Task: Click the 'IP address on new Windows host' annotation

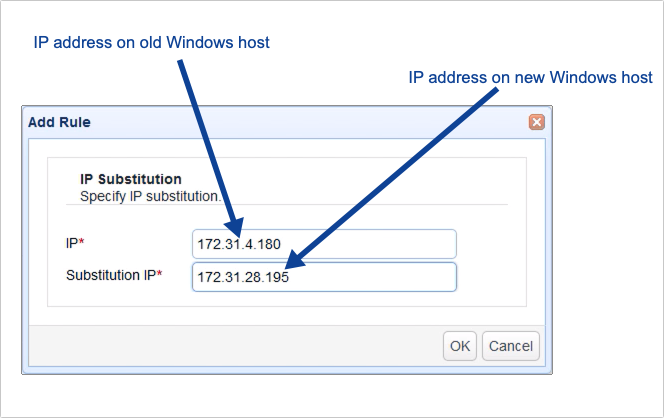Action: click(531, 77)
